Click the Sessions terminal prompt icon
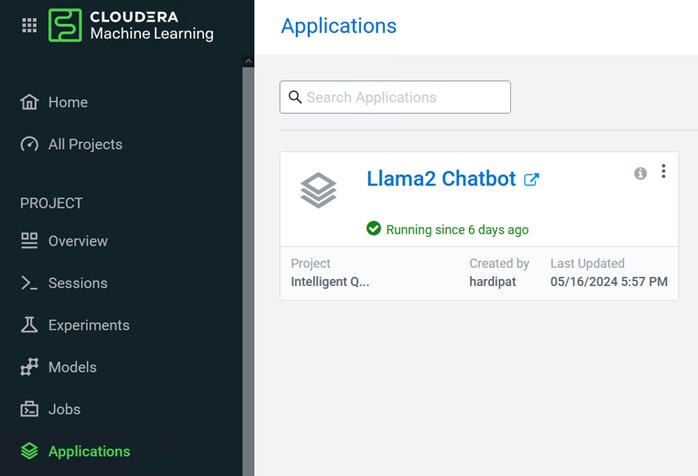The width and height of the screenshot is (698, 476). [29, 283]
